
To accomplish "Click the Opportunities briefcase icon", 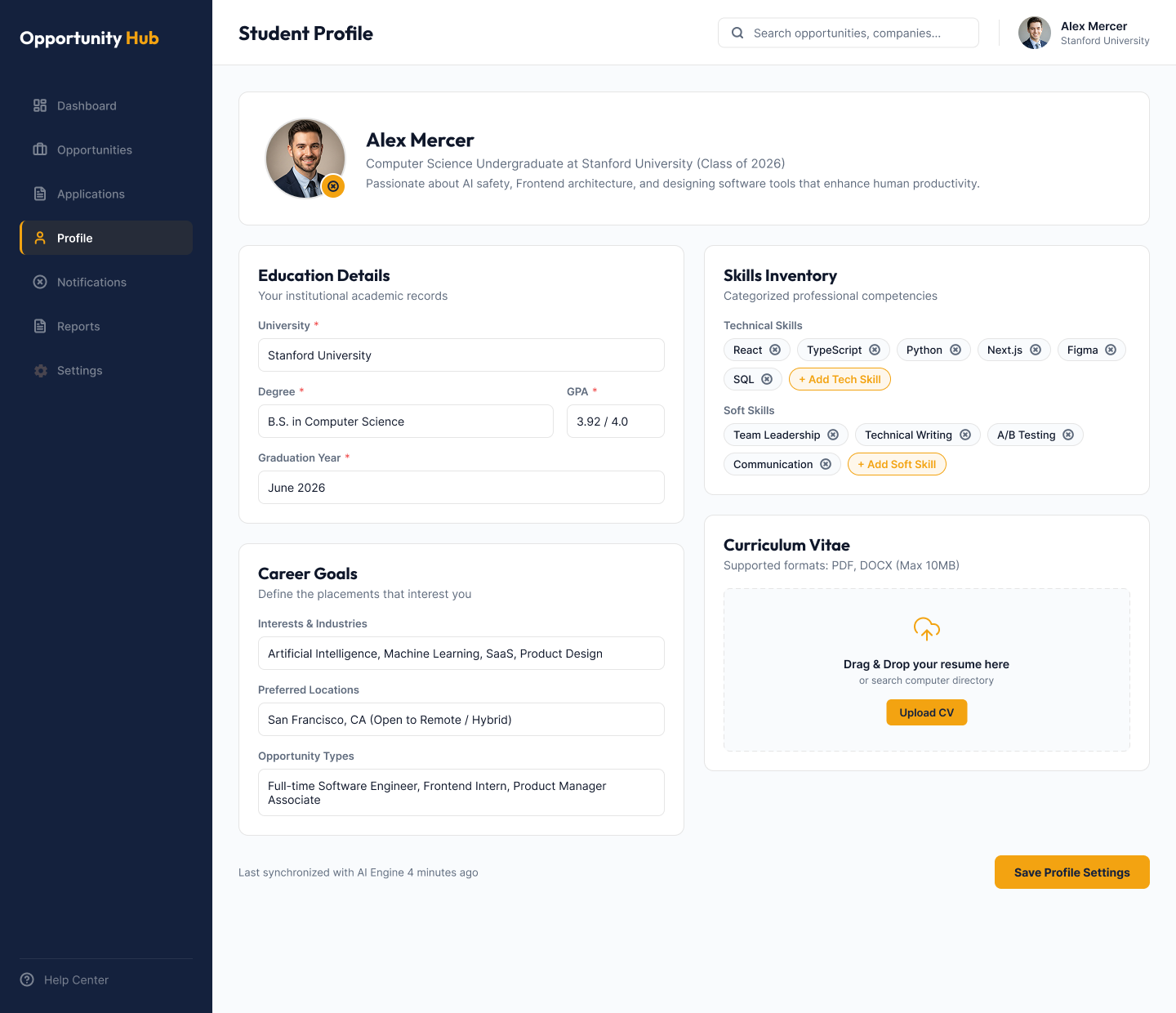I will click(x=40, y=149).
